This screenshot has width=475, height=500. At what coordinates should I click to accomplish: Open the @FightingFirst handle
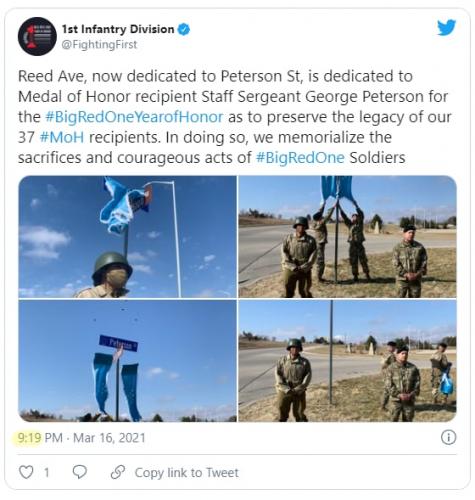click(x=99, y=45)
